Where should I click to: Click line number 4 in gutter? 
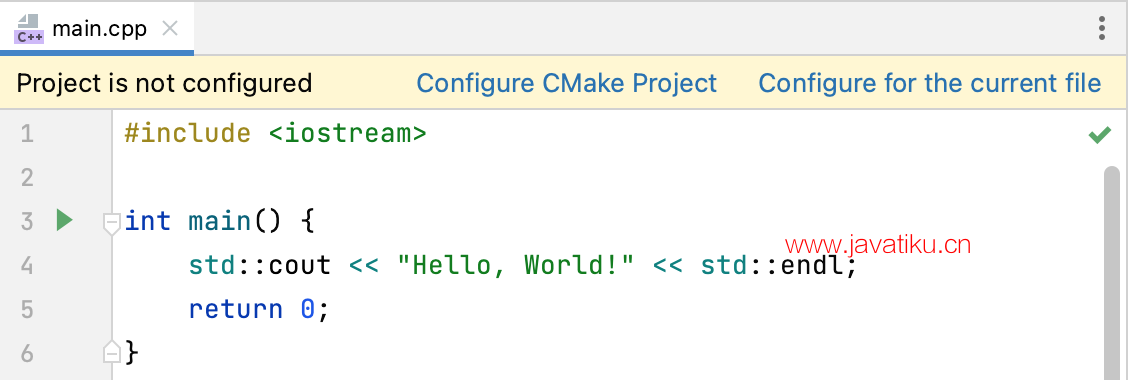pos(27,266)
